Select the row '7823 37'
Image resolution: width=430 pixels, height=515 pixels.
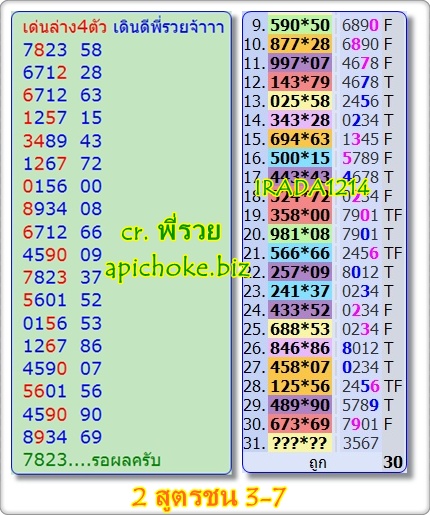tap(62, 277)
